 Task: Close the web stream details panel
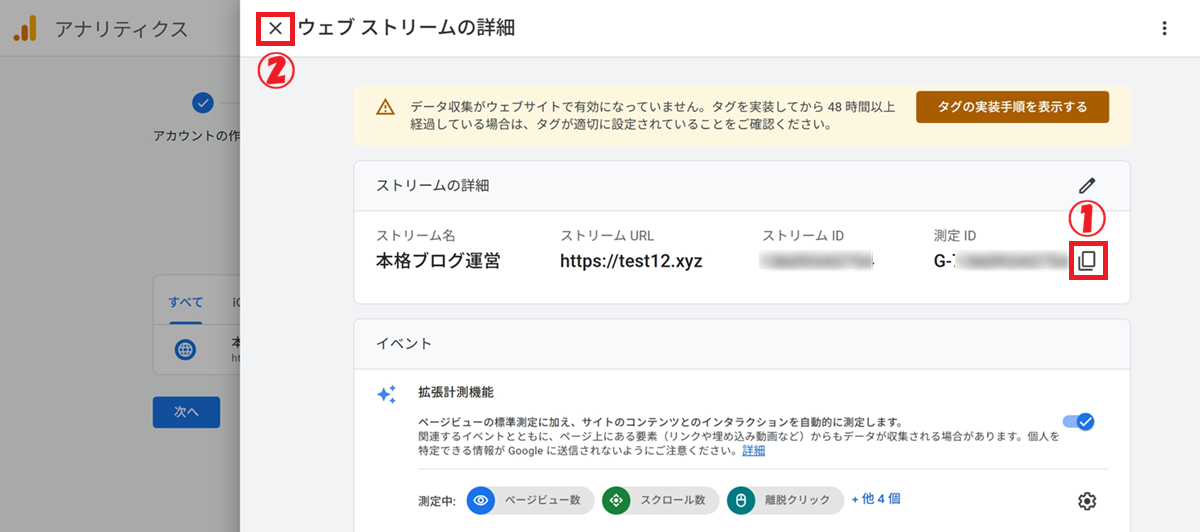pos(275,29)
